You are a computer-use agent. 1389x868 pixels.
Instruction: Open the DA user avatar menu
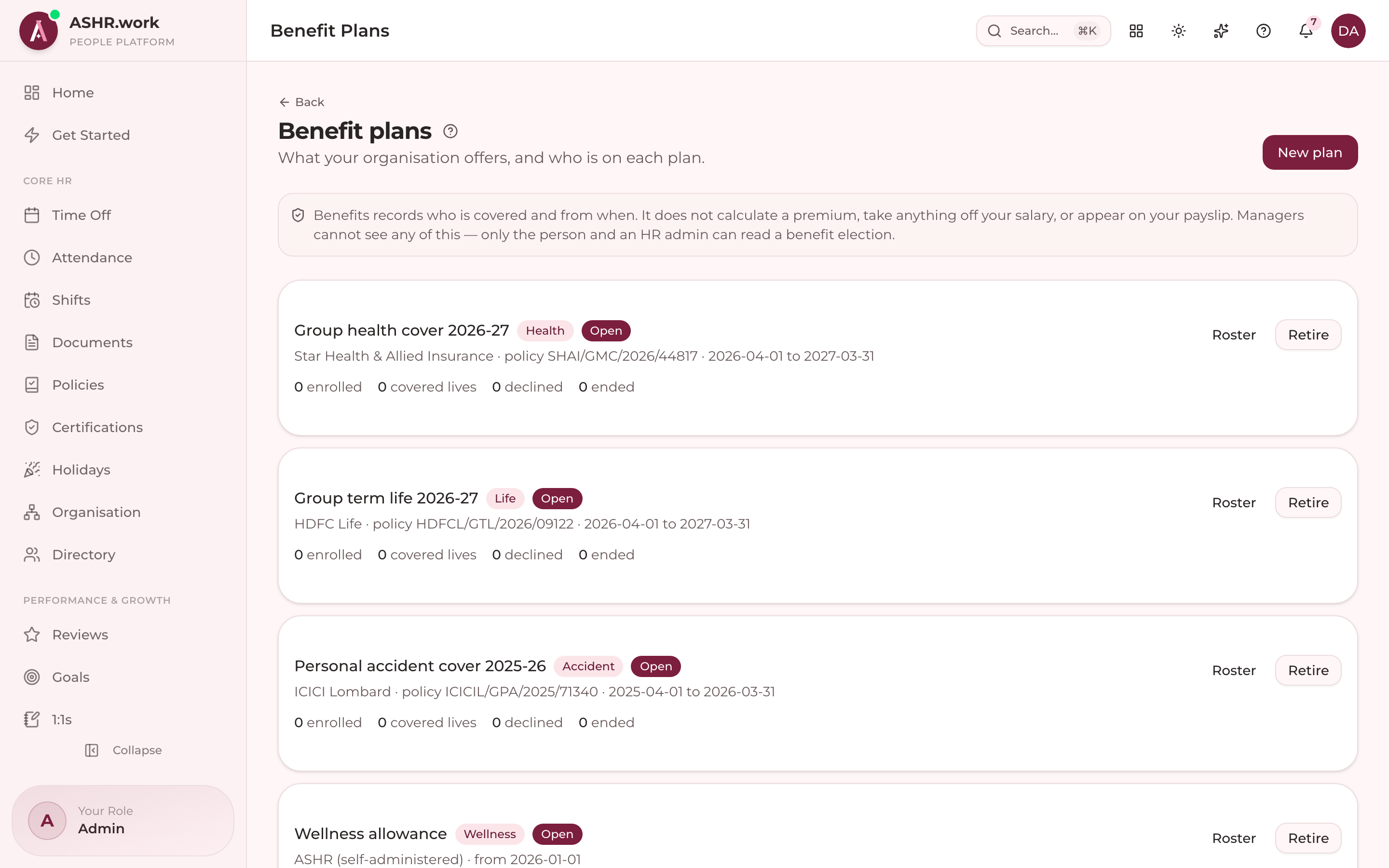point(1348,31)
